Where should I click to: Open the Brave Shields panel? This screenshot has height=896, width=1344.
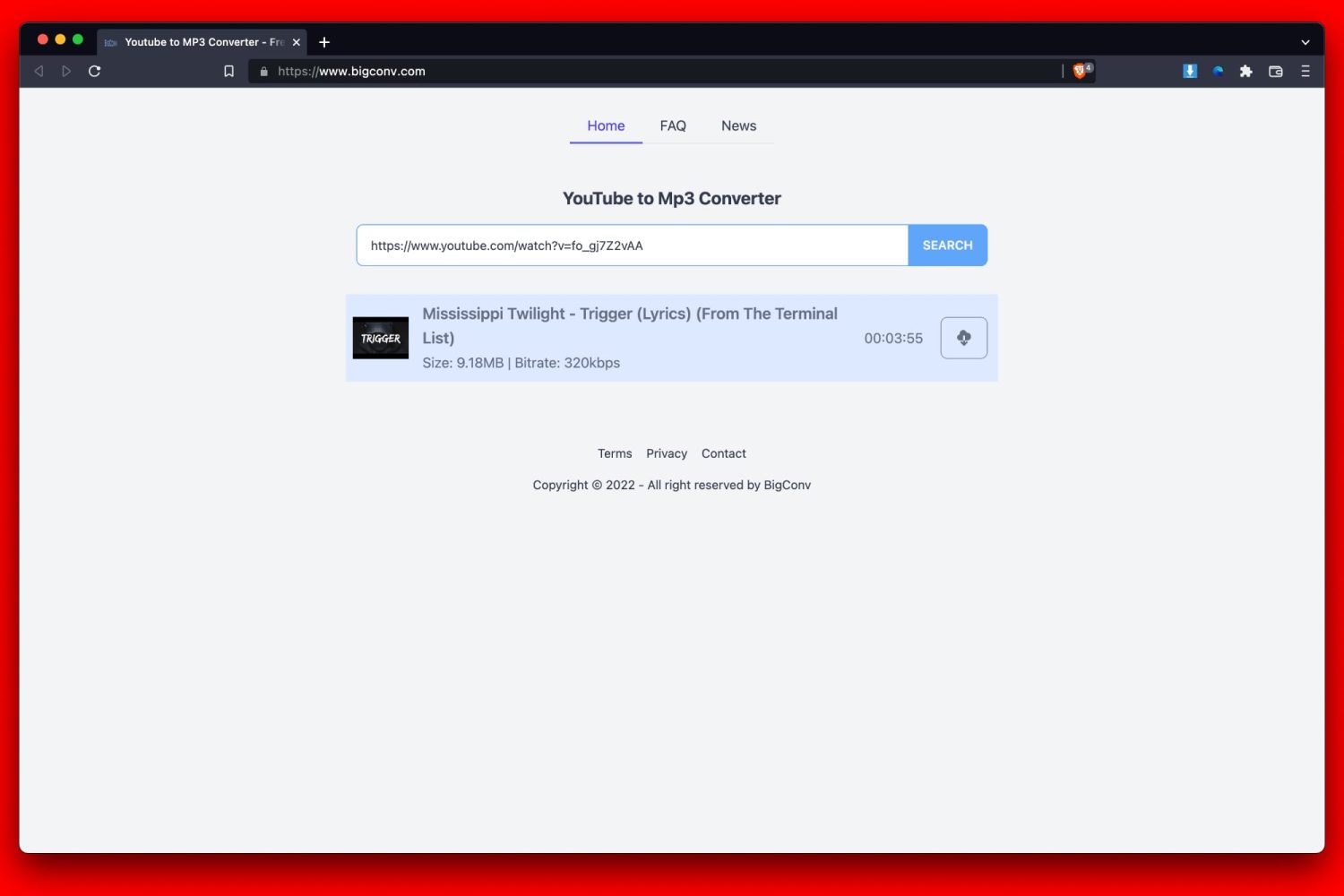click(1080, 70)
